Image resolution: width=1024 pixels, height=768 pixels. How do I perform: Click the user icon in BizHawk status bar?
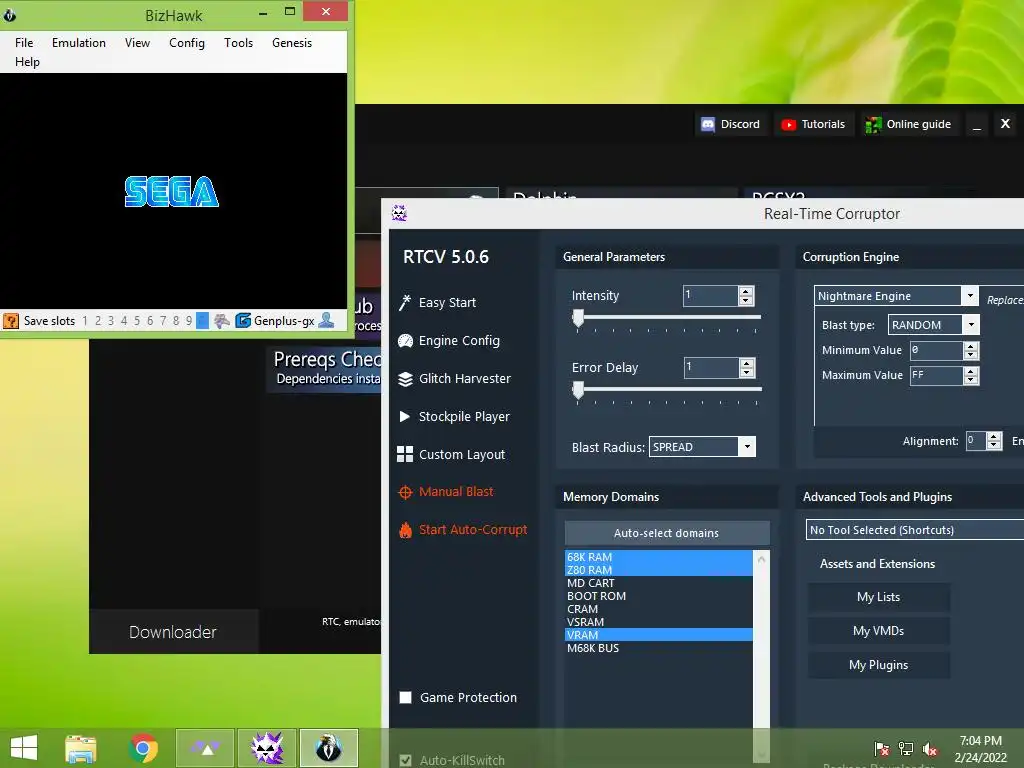[326, 320]
